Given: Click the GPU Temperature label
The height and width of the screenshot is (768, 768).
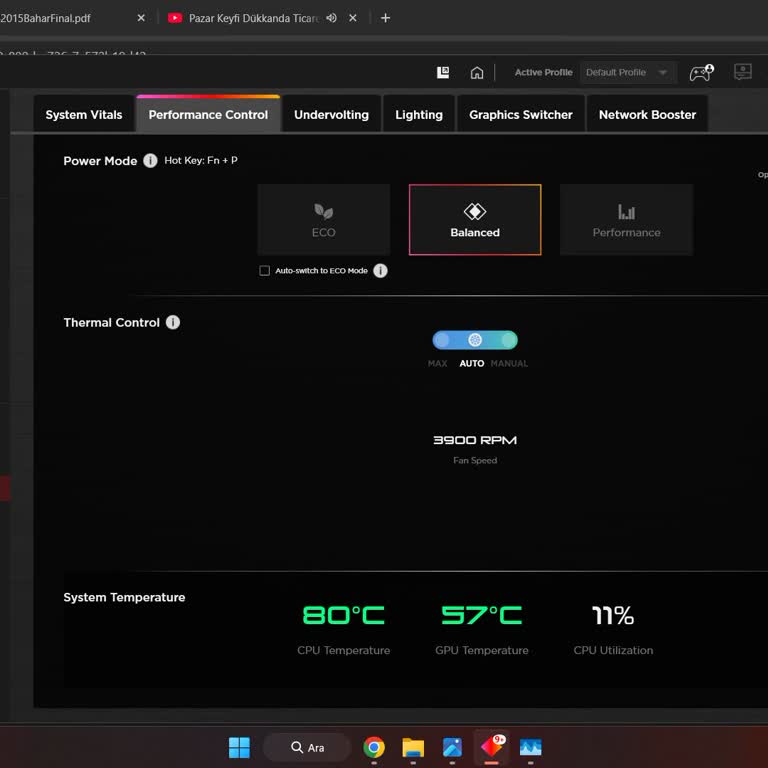Looking at the screenshot, I should 481,650.
